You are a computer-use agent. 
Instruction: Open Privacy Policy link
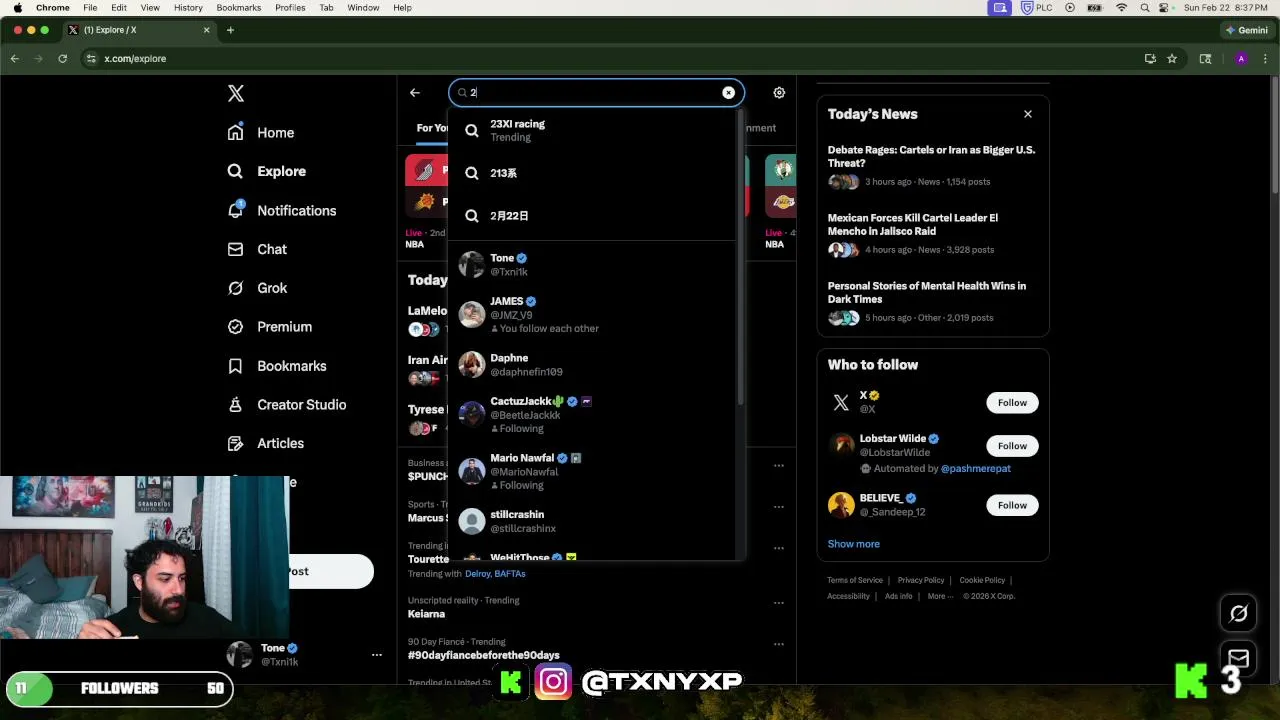921,580
